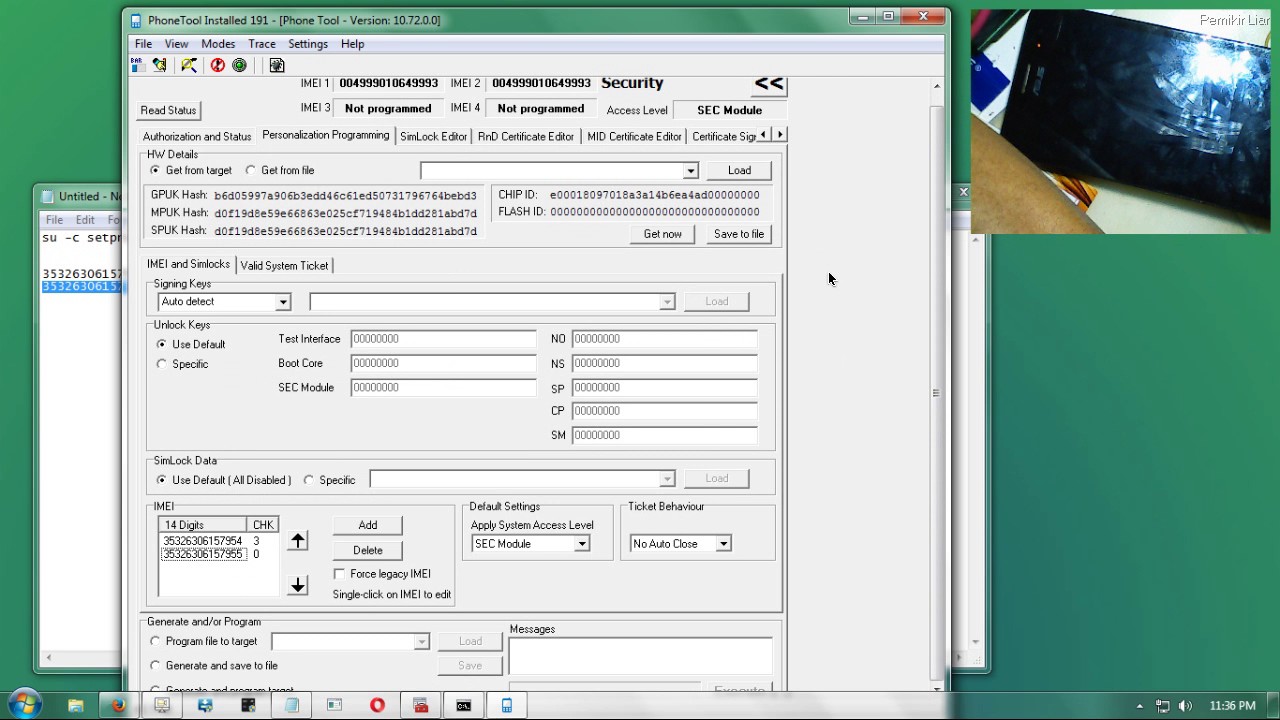Image resolution: width=1280 pixels, height=720 pixels.
Task: Open the File menu in PhoneTool
Action: (143, 44)
